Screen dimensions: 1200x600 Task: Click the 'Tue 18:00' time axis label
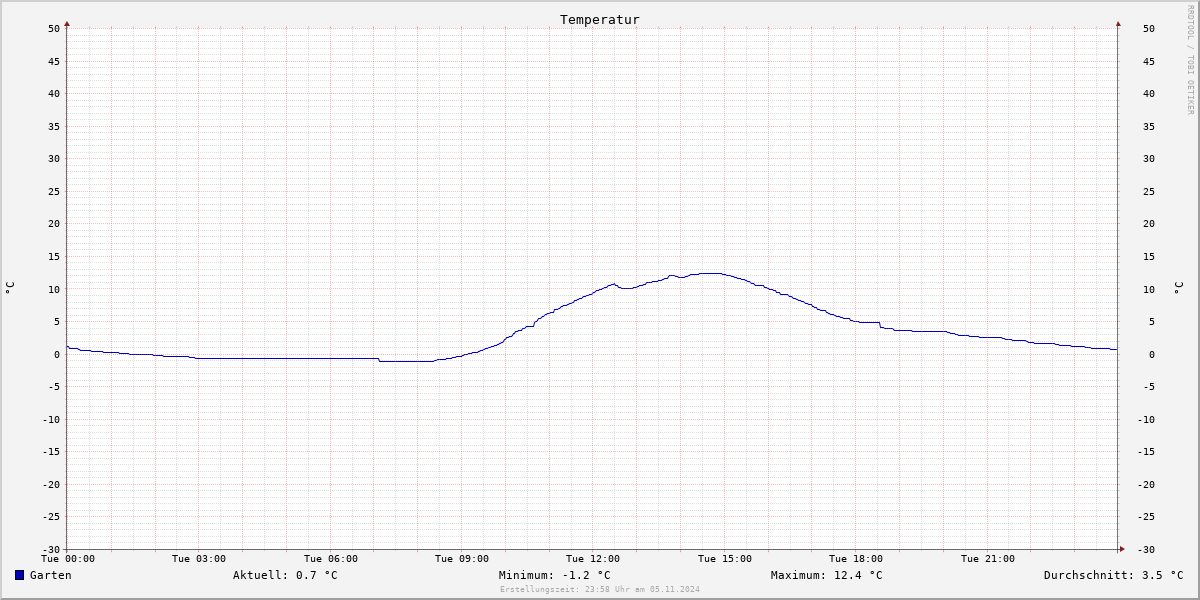click(856, 559)
